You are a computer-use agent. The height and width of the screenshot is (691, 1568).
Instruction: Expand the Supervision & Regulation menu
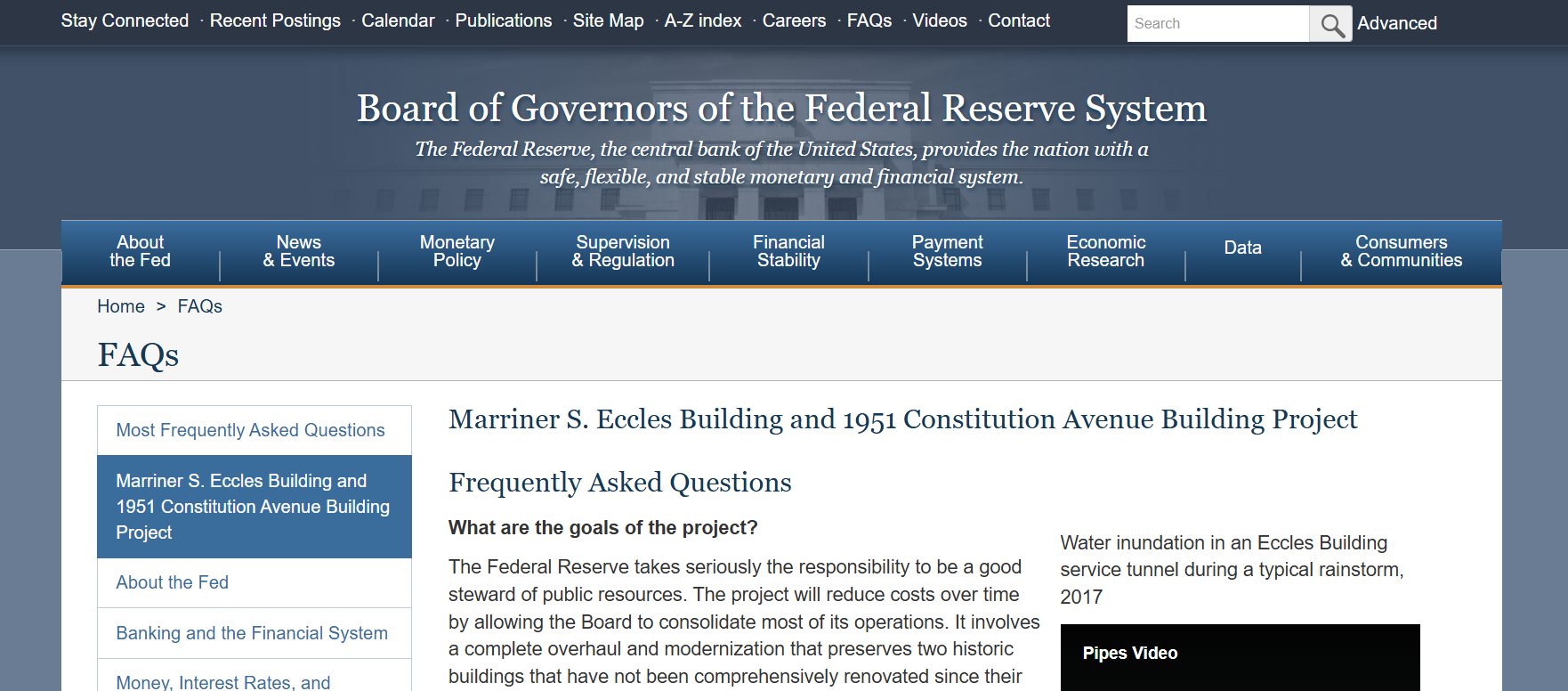point(622,252)
